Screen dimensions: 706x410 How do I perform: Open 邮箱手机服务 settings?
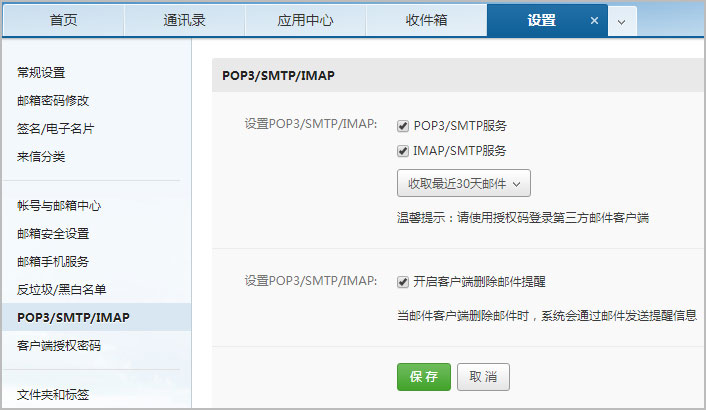tap(53, 261)
